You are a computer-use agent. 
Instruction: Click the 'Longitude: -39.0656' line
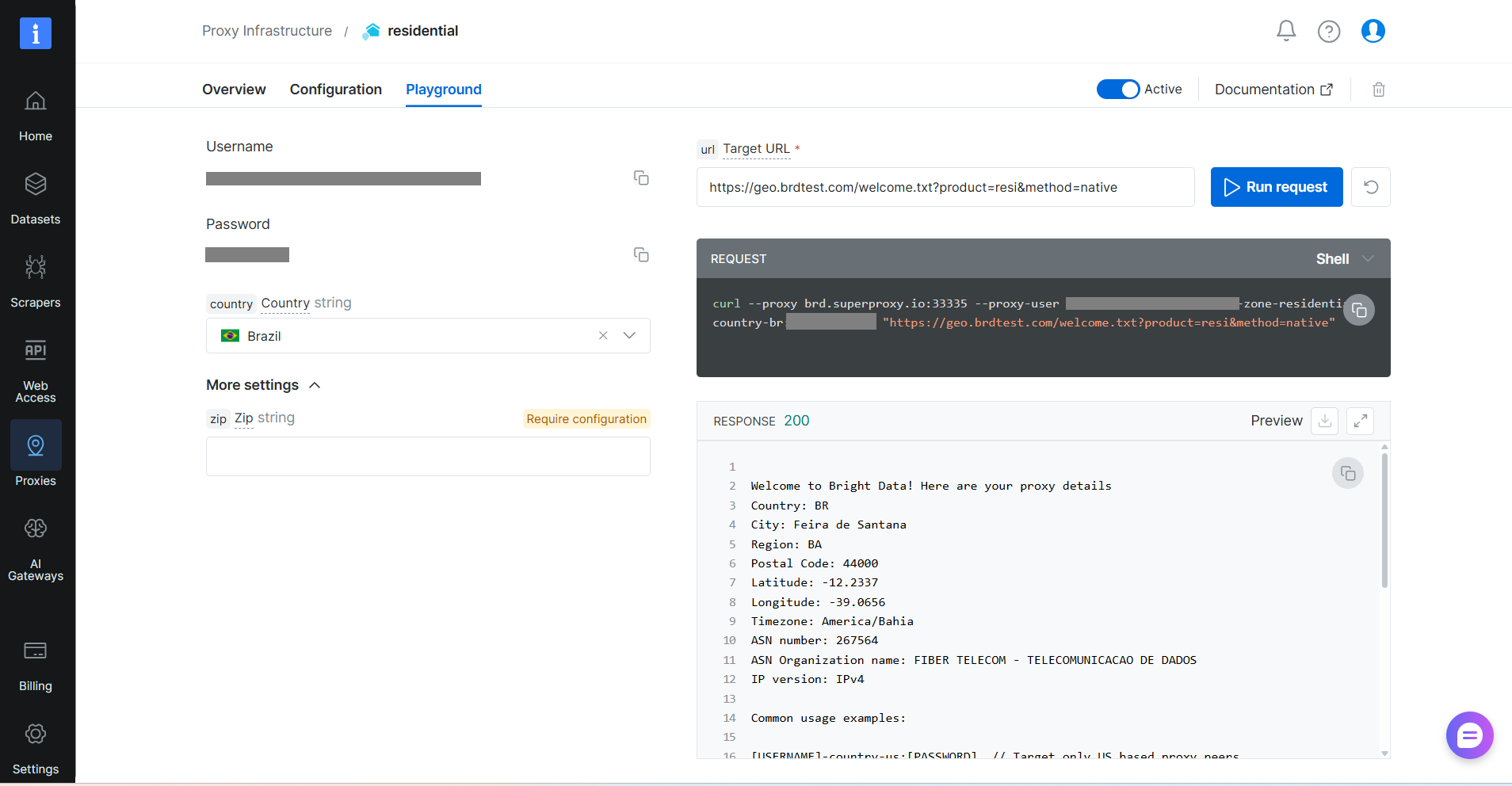(818, 602)
